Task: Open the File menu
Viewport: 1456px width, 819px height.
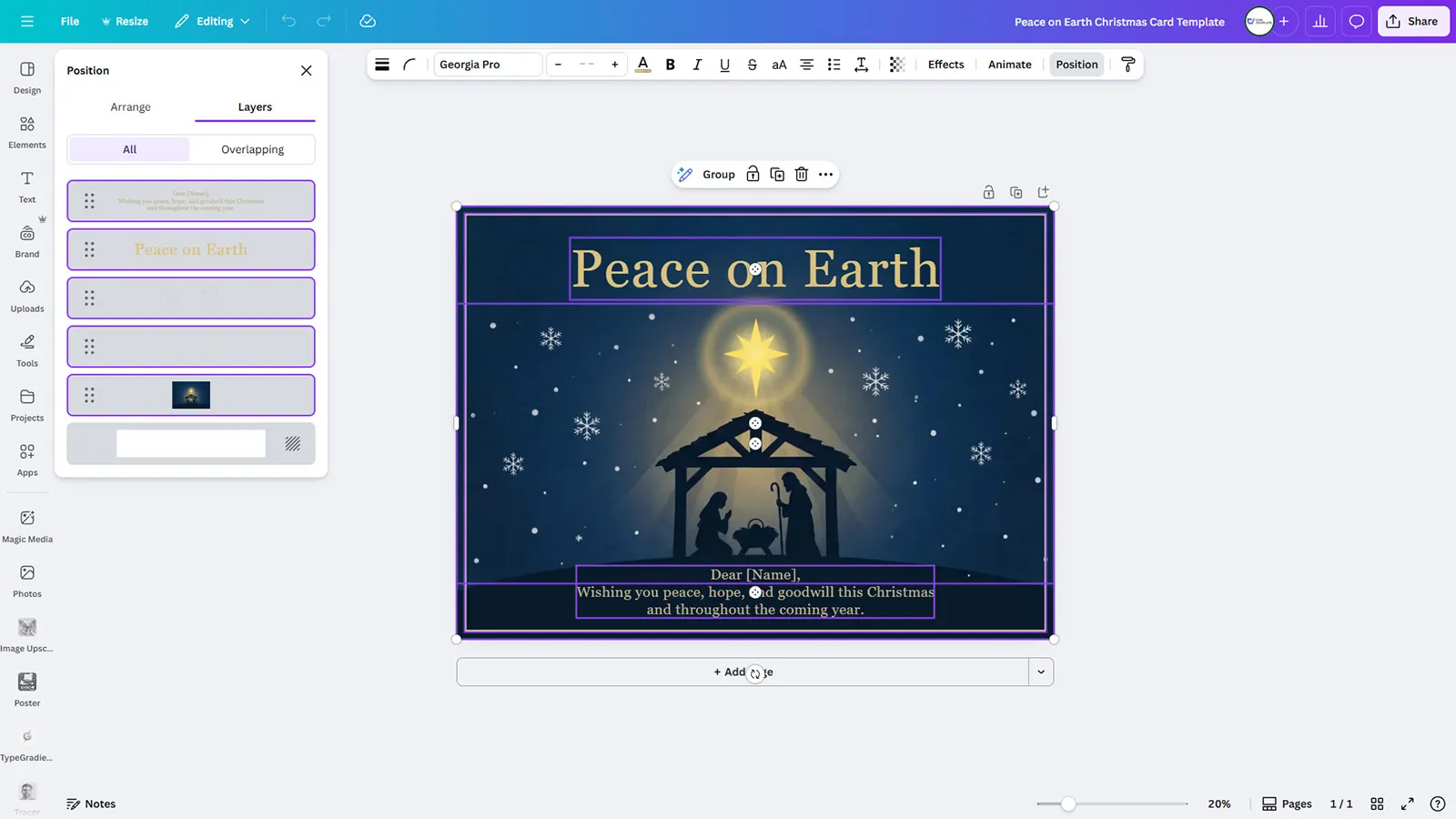Action: coord(69,20)
